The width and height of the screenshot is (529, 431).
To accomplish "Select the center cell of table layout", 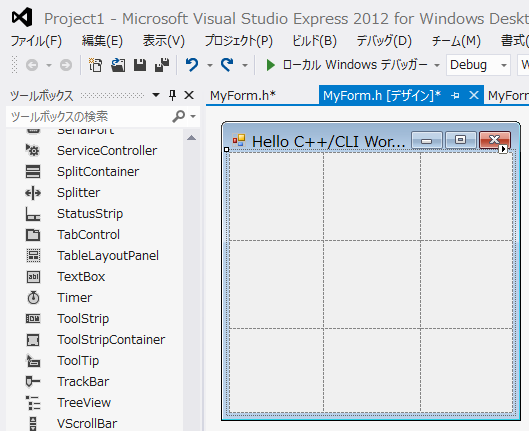I will [372, 284].
